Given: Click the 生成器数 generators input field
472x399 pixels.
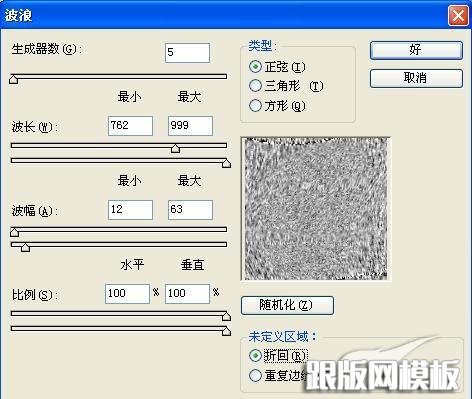Looking at the screenshot, I should click(x=187, y=53).
